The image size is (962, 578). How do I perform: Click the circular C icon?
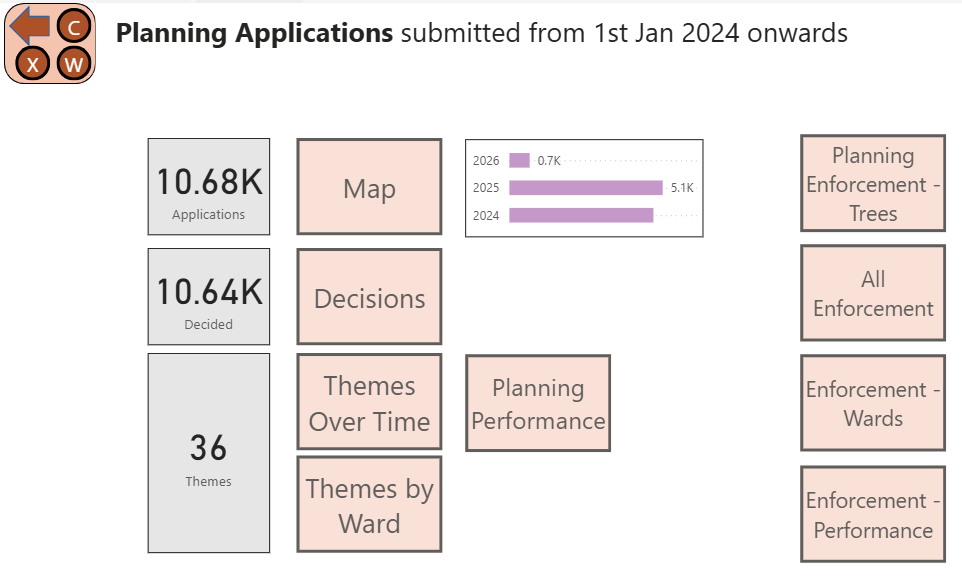pos(73,27)
